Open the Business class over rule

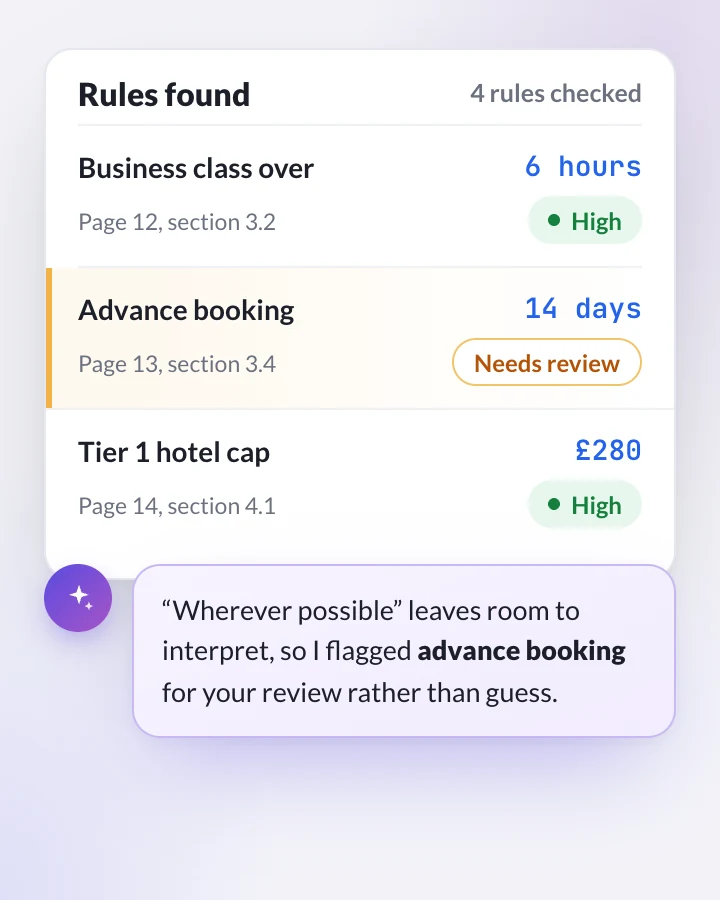point(359,196)
